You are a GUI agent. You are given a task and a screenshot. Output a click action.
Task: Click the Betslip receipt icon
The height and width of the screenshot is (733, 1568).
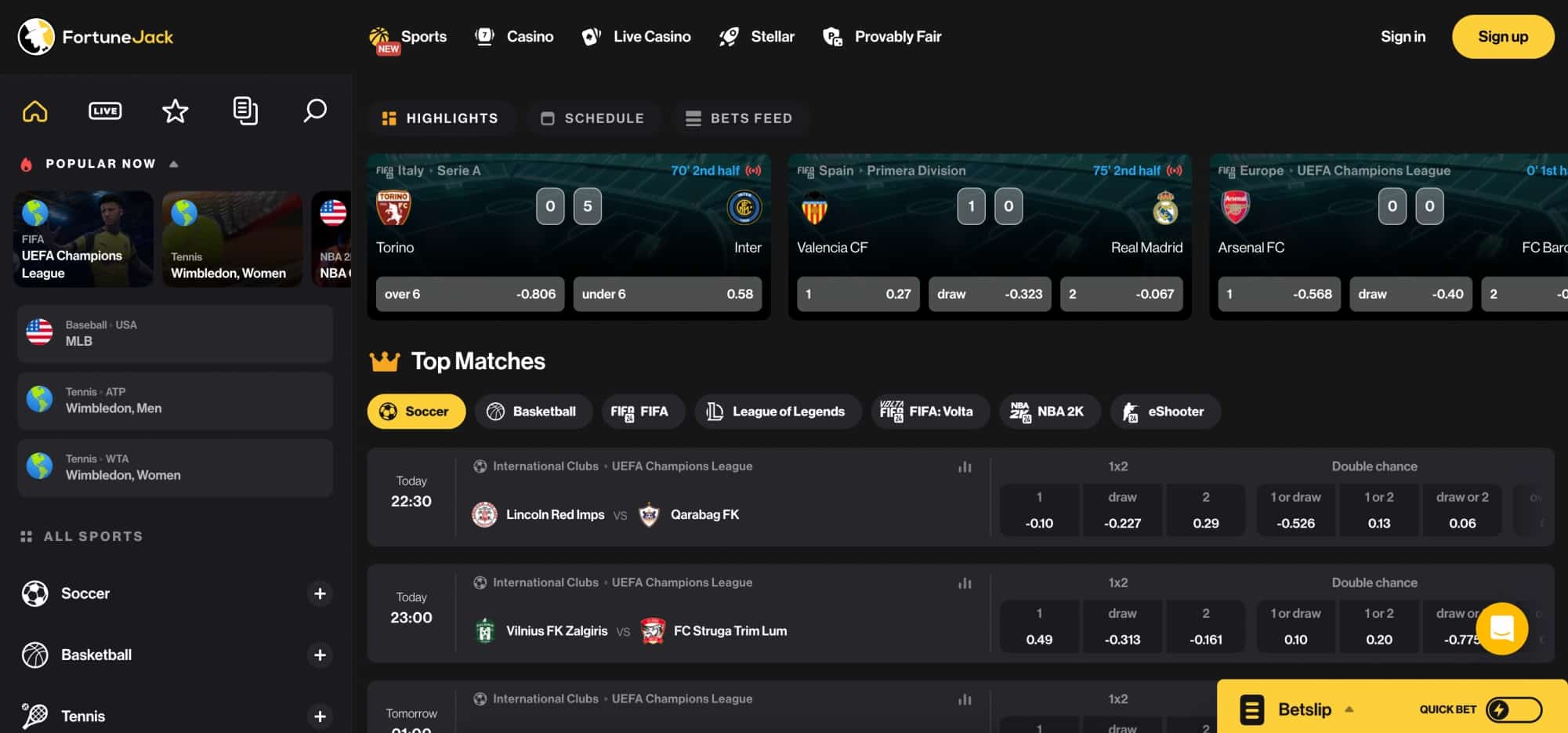coord(1252,709)
